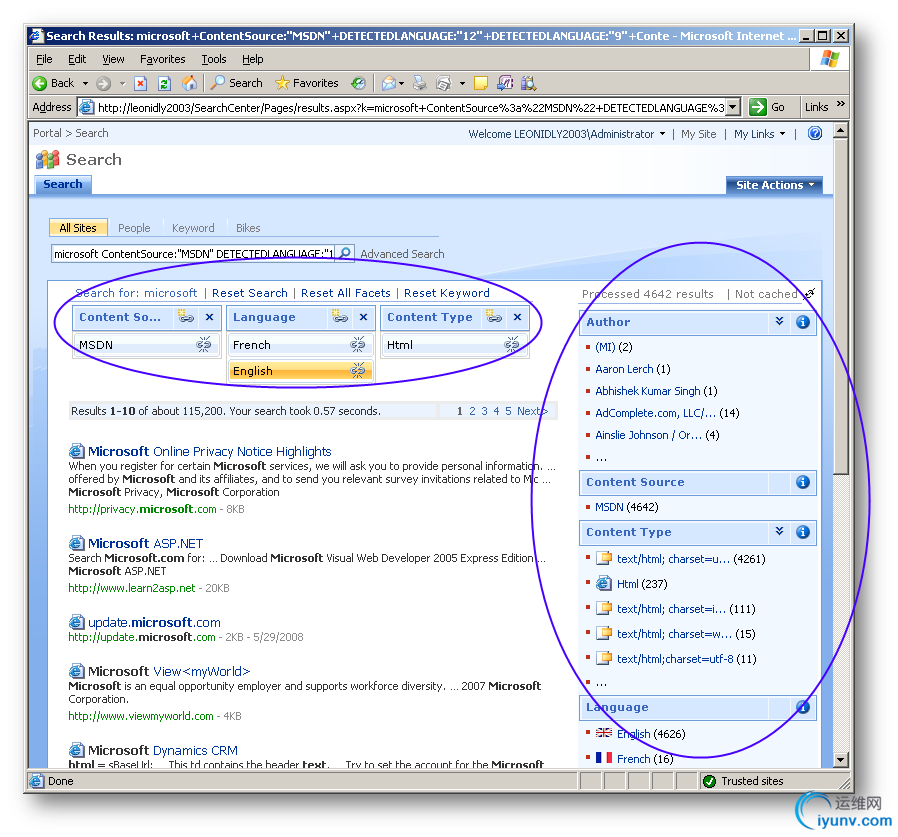
Task: Click link icon in Language facet header
Action: click(x=340, y=316)
